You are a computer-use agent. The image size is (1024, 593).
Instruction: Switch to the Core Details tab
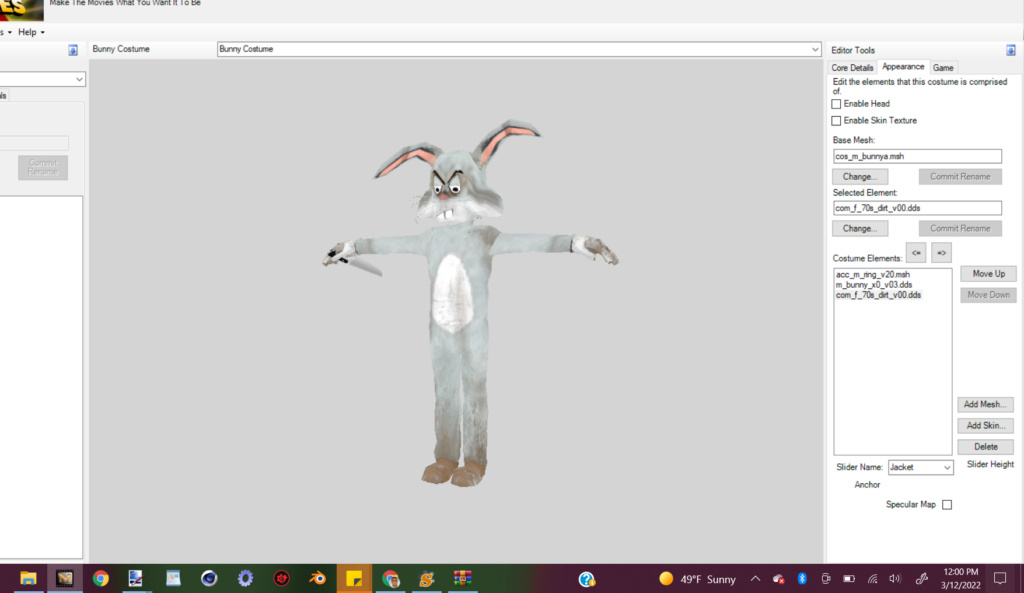[852, 68]
